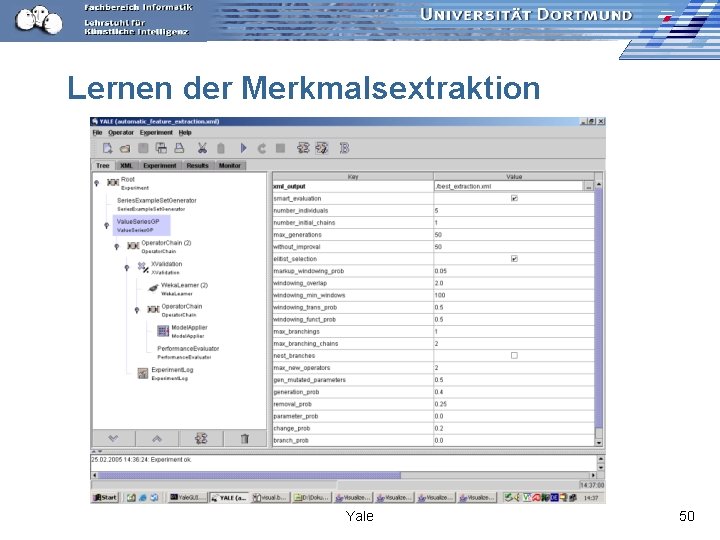Click the Start button on the taskbar
720x540 pixels.
[105, 498]
